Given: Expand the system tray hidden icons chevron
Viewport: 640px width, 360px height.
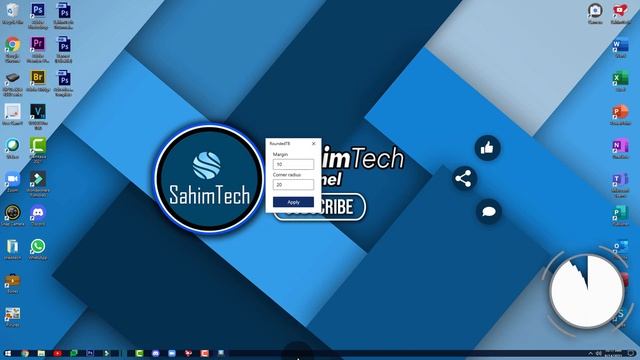Looking at the screenshot, I should [x=590, y=353].
